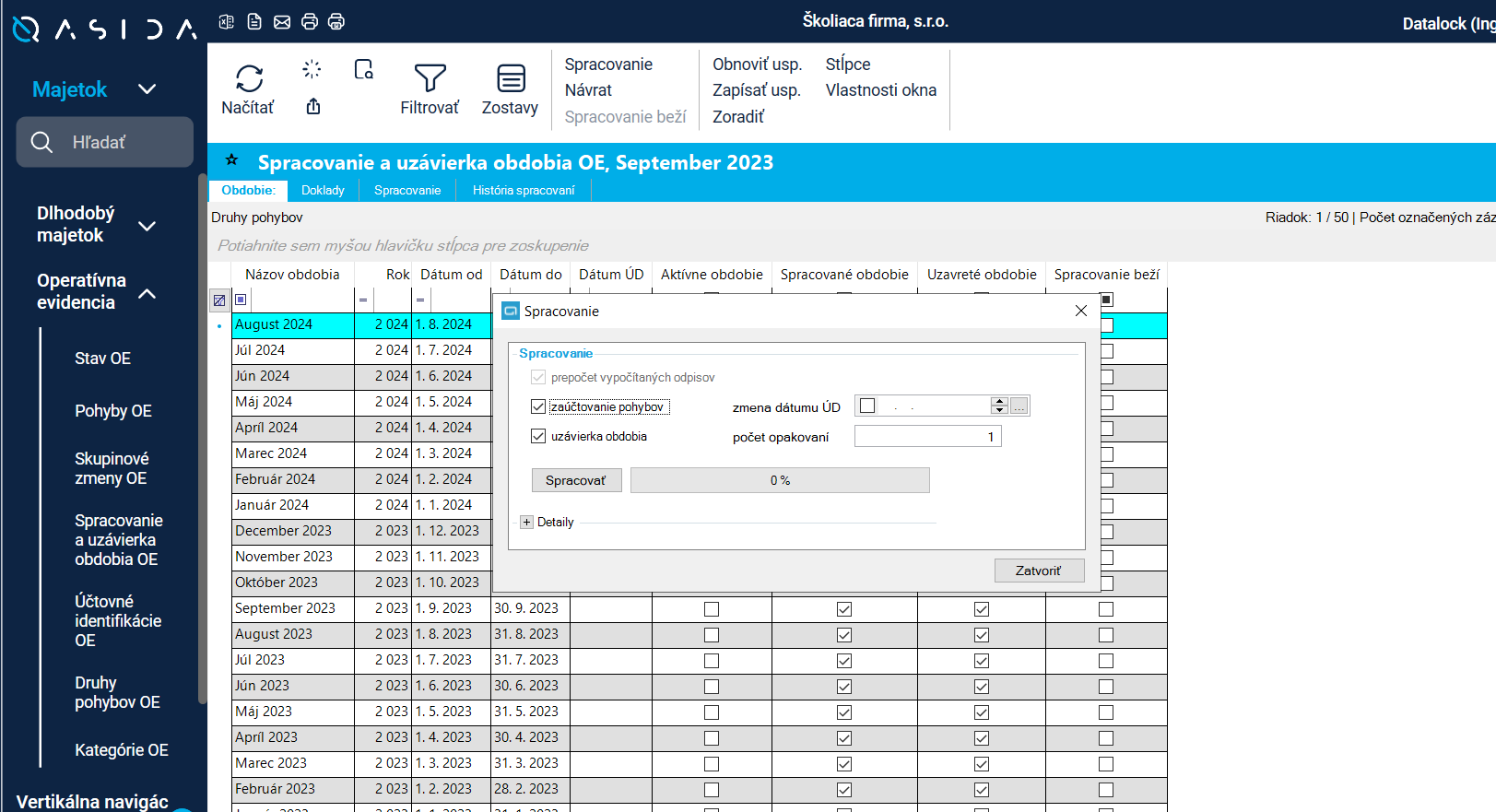Expand the Detaily section
This screenshot has height=812, width=1496.
526,522
